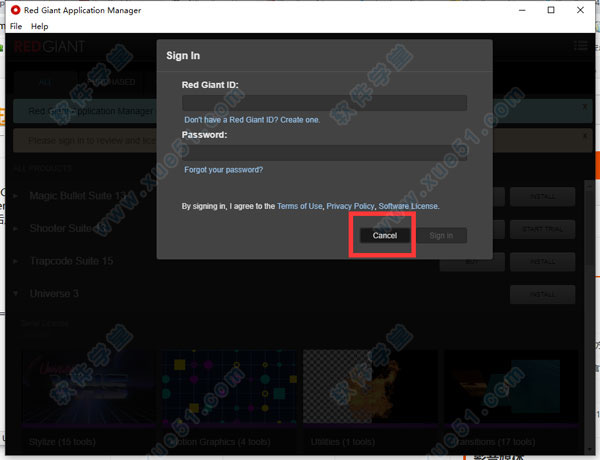Screen dimensions: 600x460
Task: Open the Motion Graphics tools thumbnail
Action: pyautogui.click(x=229, y=387)
